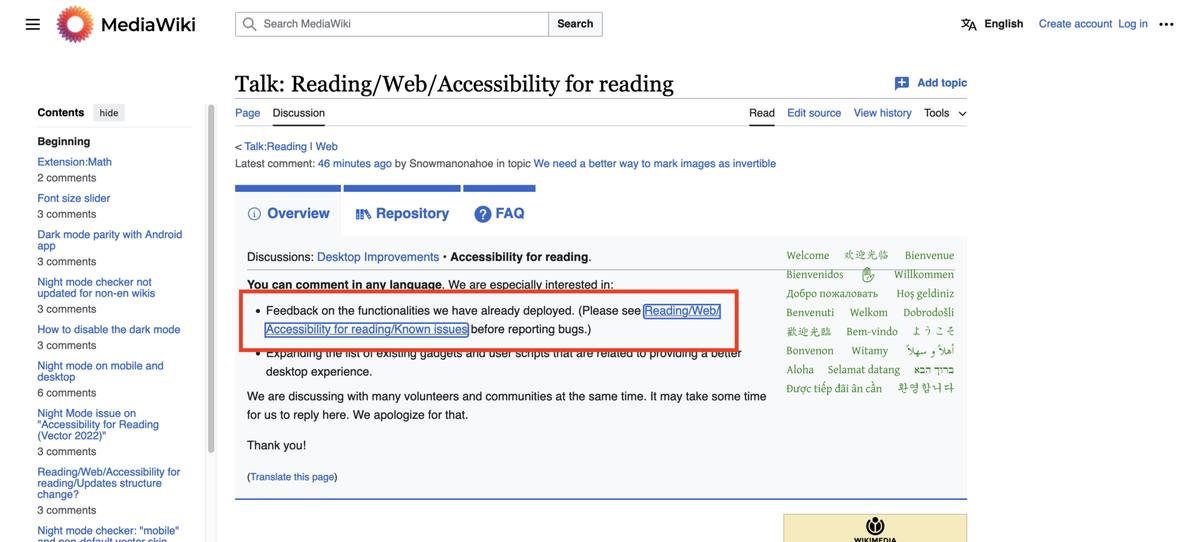
Task: Click the Repository books icon
Action: point(363,214)
